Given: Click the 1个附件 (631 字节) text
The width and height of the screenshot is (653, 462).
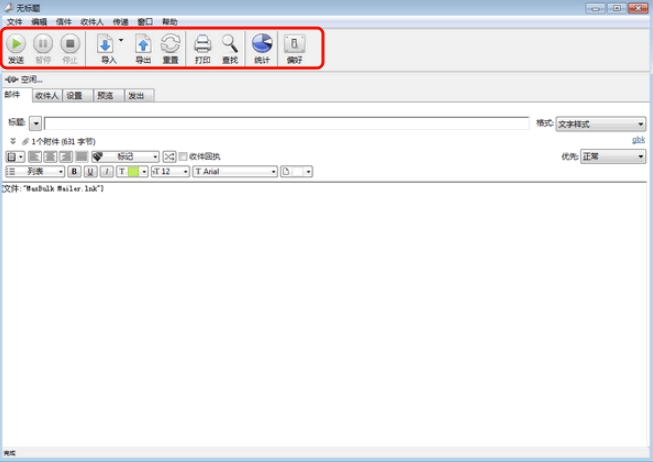Looking at the screenshot, I should pos(63,142).
